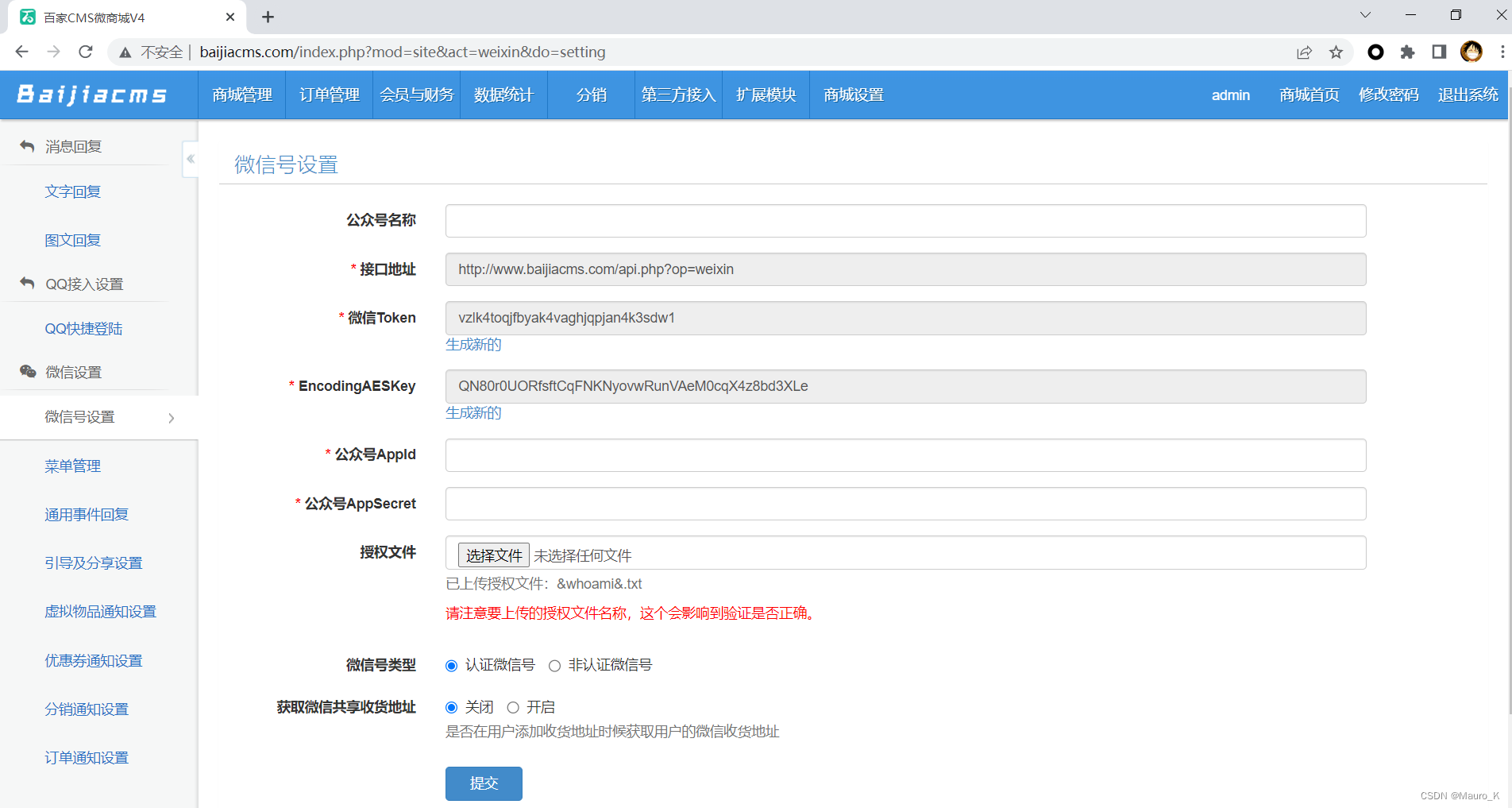Open the 第三方接入 menu
The height and width of the screenshot is (808, 1512).
678,95
